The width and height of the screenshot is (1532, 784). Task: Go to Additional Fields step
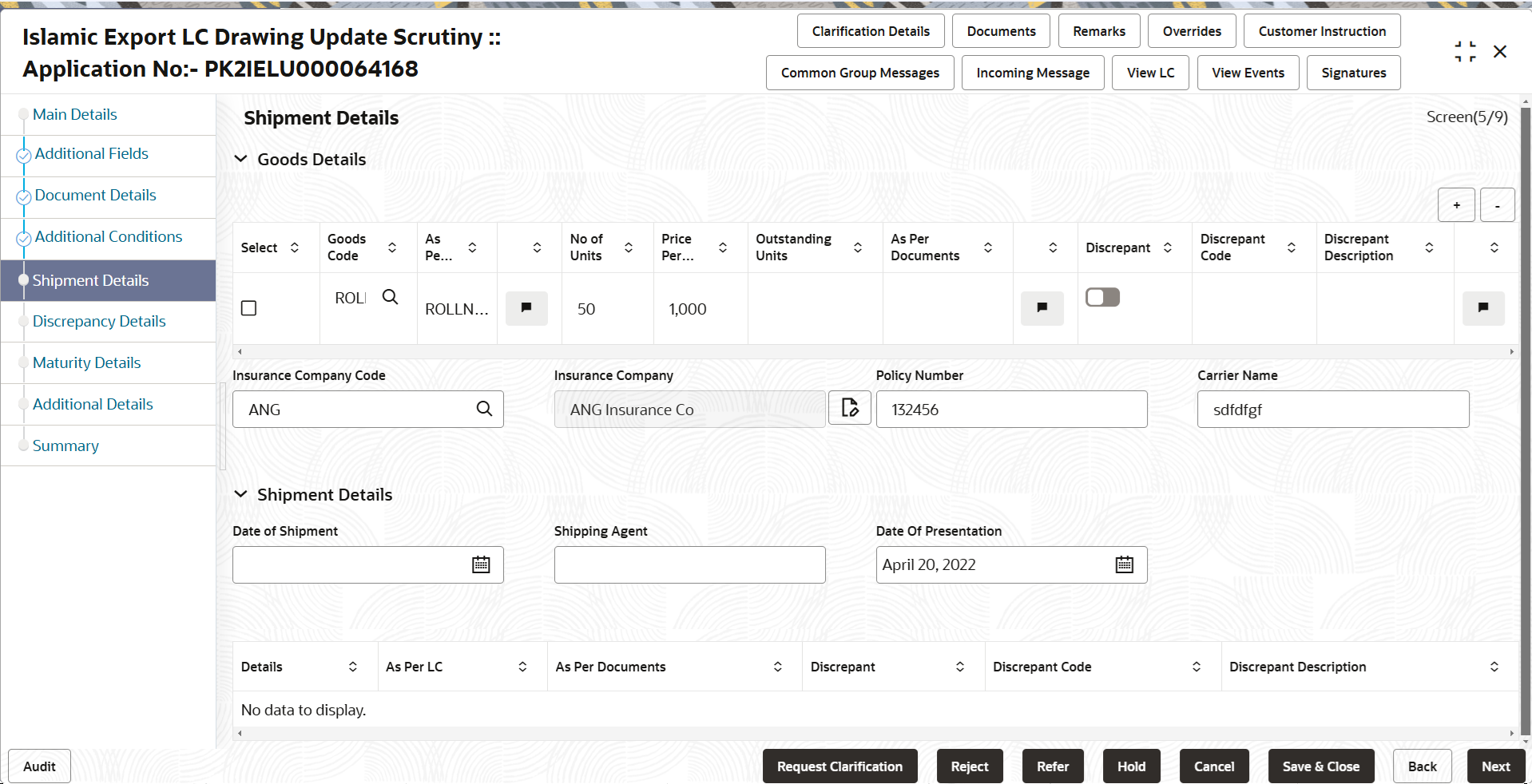[x=92, y=153]
